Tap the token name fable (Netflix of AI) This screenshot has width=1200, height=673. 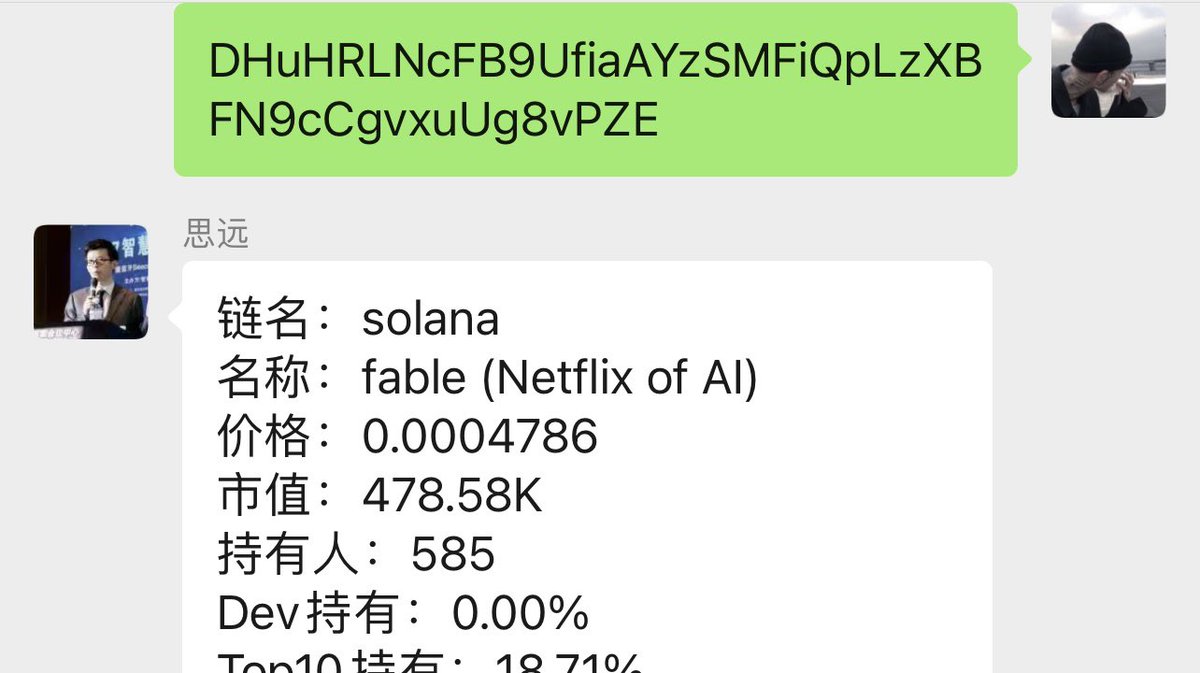(x=560, y=378)
